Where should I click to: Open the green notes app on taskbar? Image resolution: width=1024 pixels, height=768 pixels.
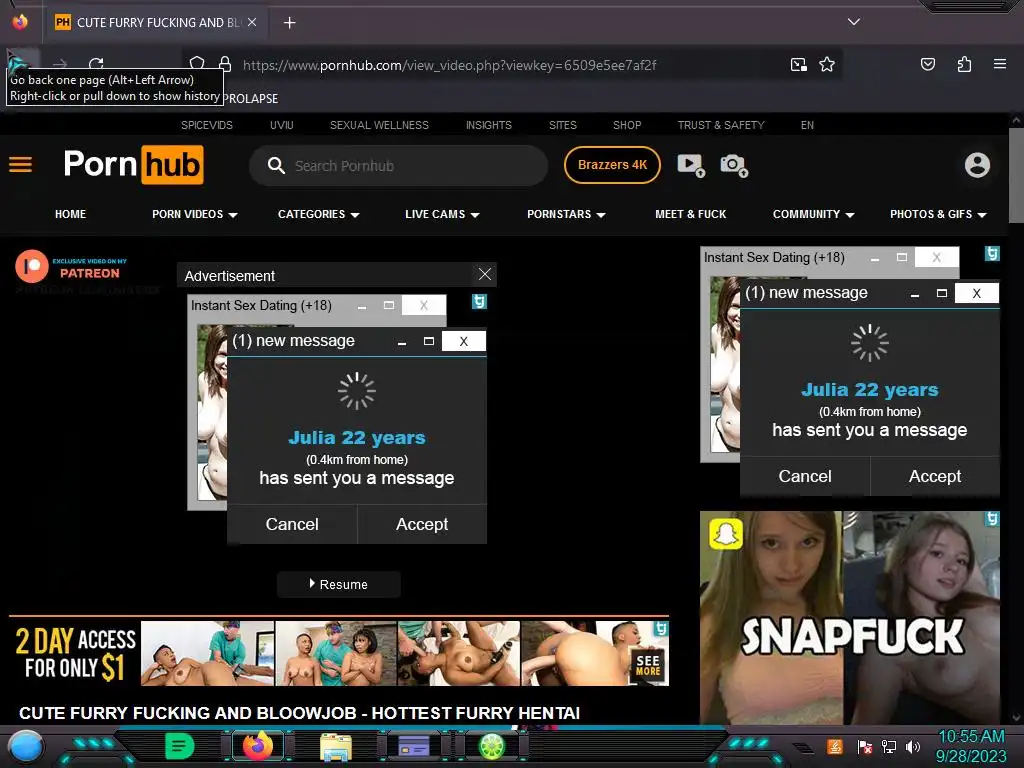point(180,746)
